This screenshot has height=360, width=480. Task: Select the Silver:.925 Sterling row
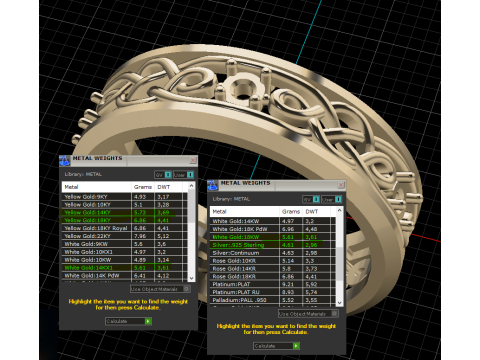pos(273,245)
